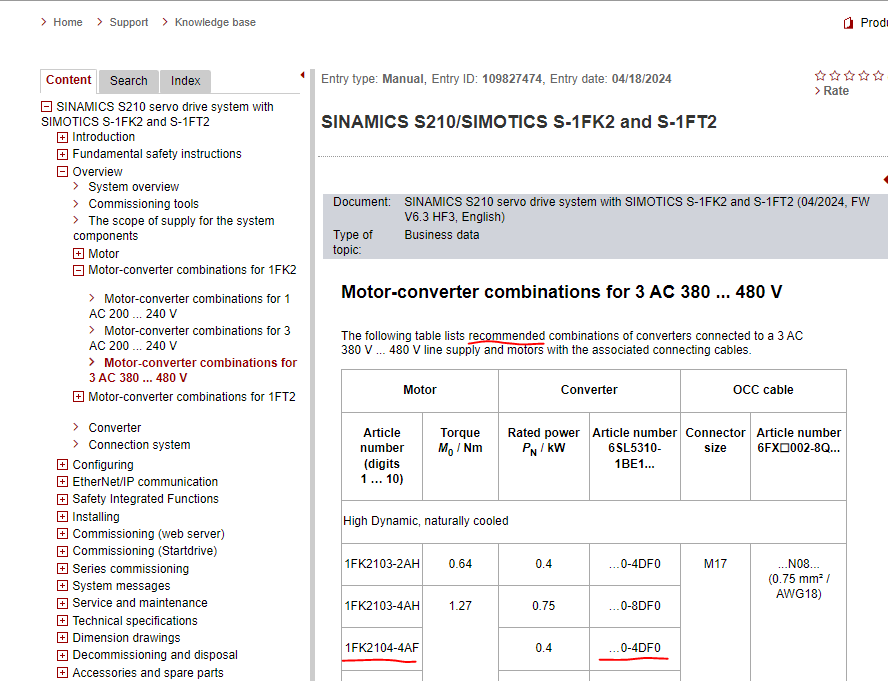Screen dimensions: 888x681
Task: Expand Service and maintenance node
Action: 62,603
